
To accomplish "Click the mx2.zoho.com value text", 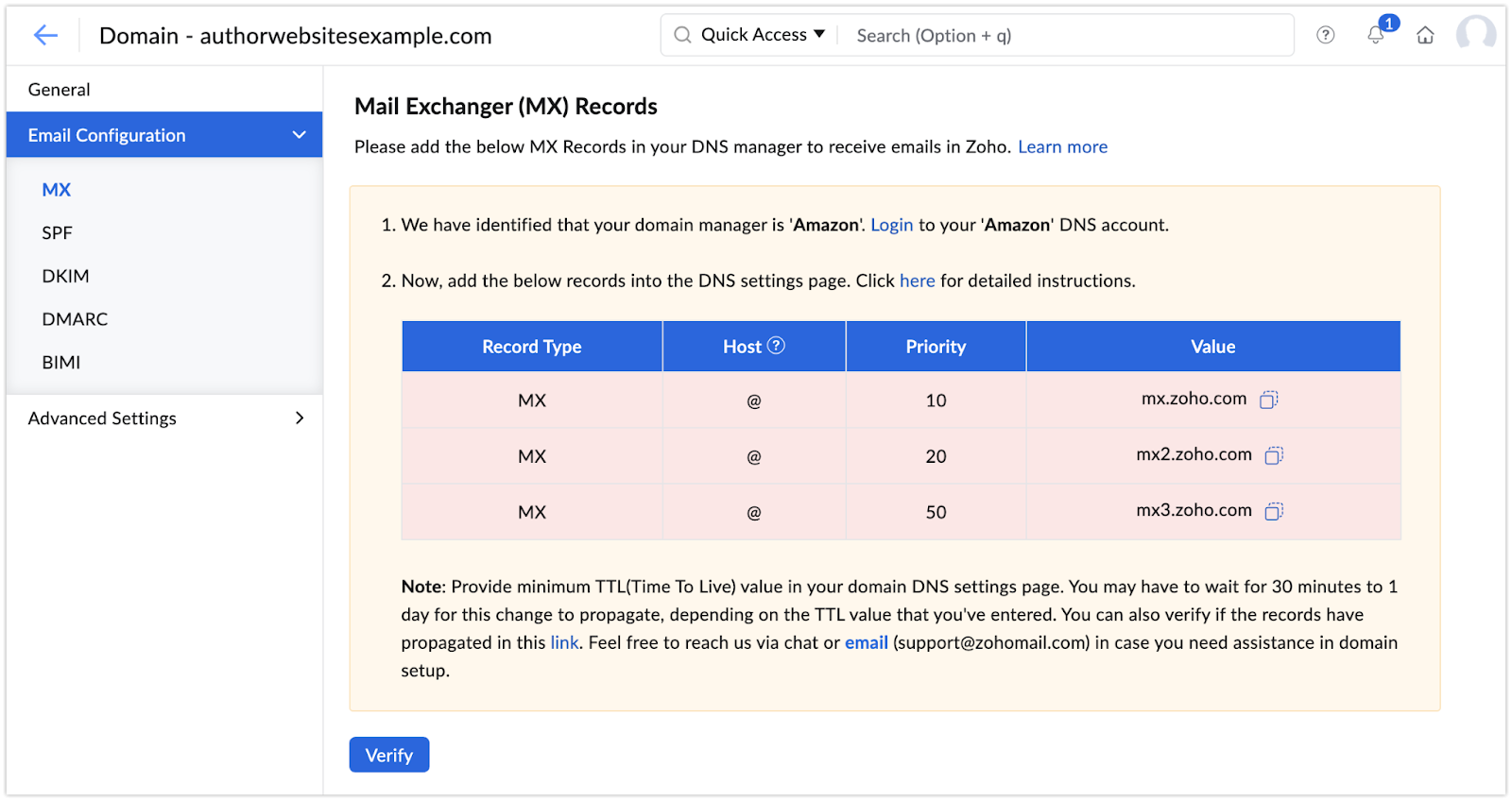I will click(x=1194, y=454).
